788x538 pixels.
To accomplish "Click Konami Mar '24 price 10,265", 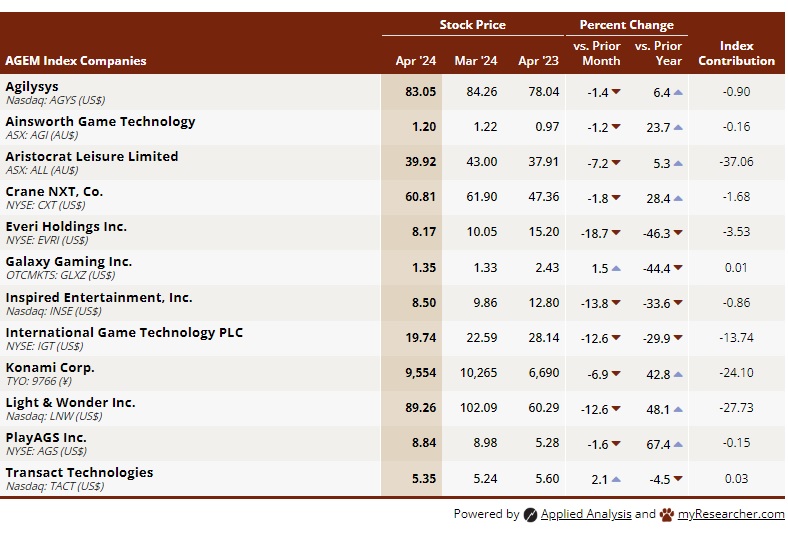I will [478, 373].
